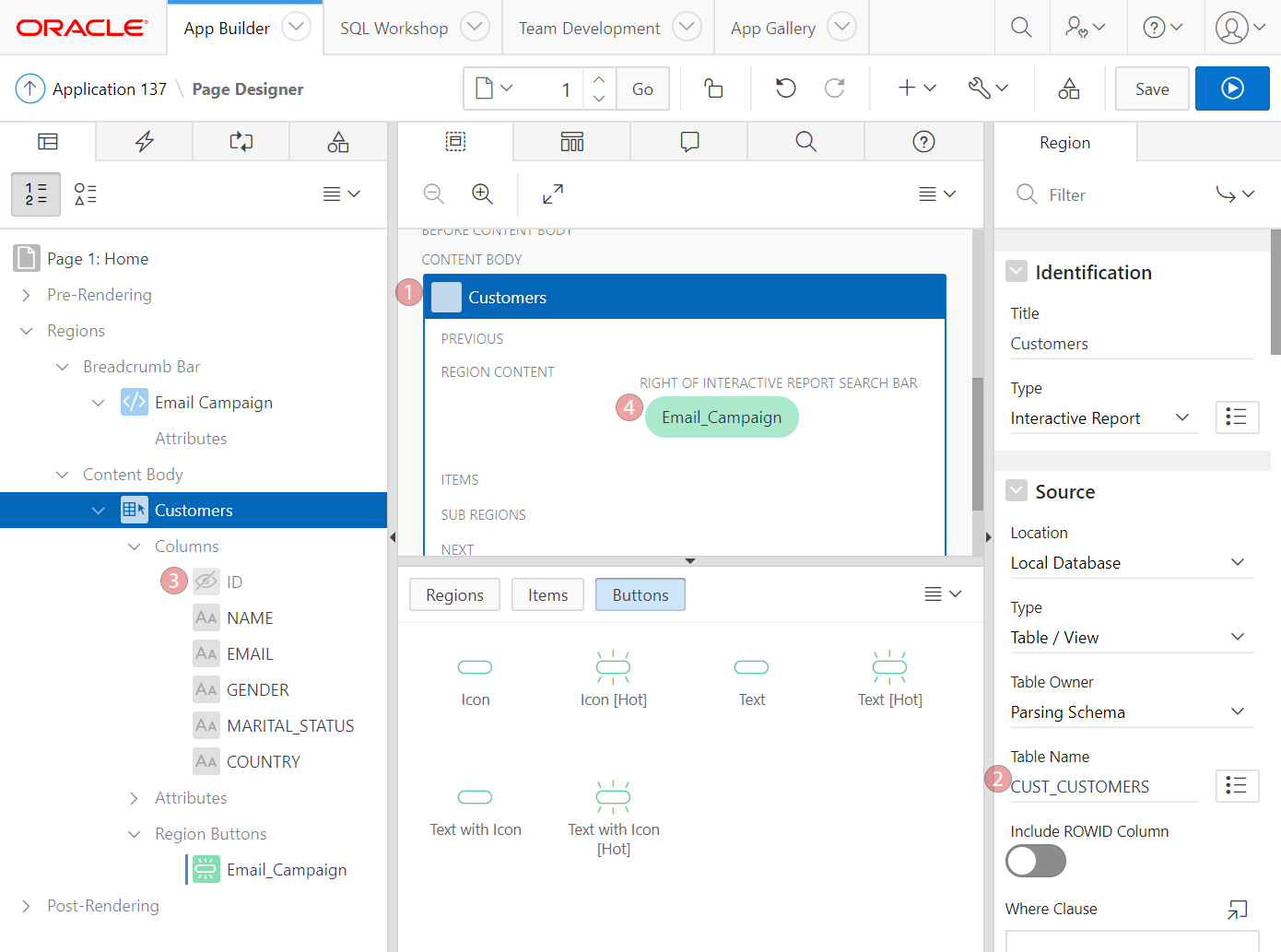Viewport: 1281px width, 952px height.
Task: Open the Source Type Table / View dropdown
Action: [1132, 638]
